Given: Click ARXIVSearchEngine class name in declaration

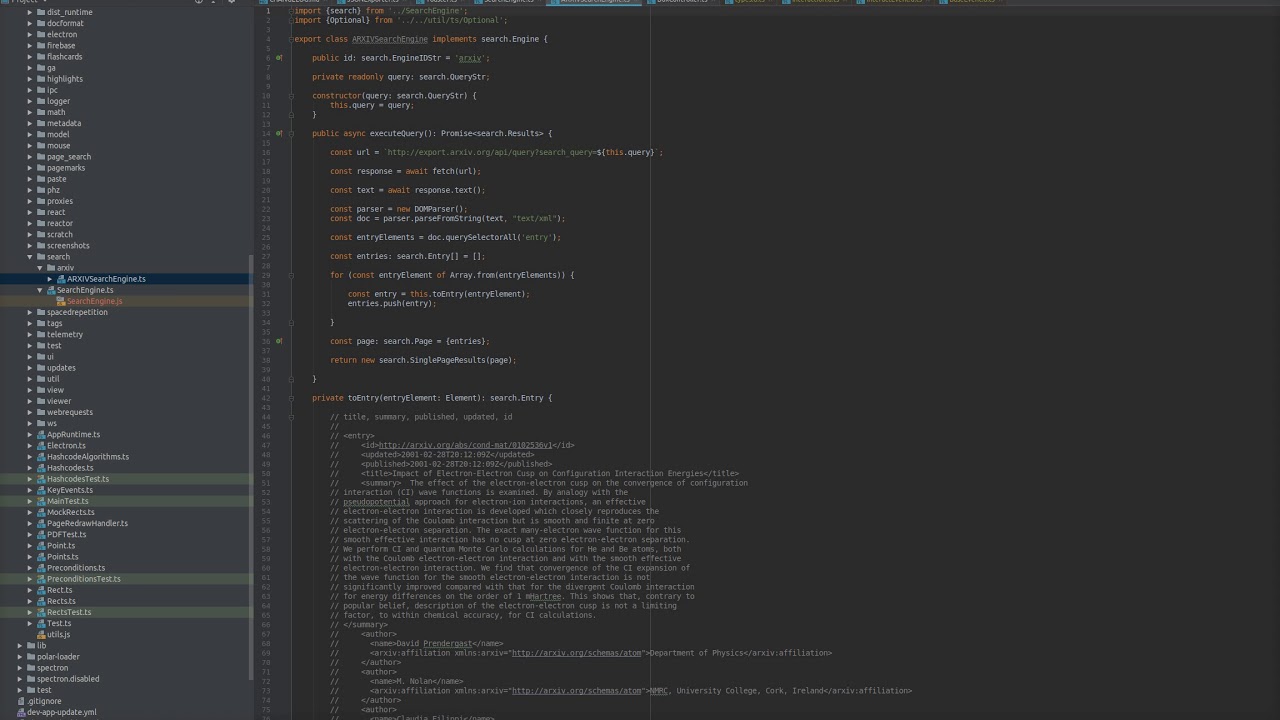Looking at the screenshot, I should 390,39.
